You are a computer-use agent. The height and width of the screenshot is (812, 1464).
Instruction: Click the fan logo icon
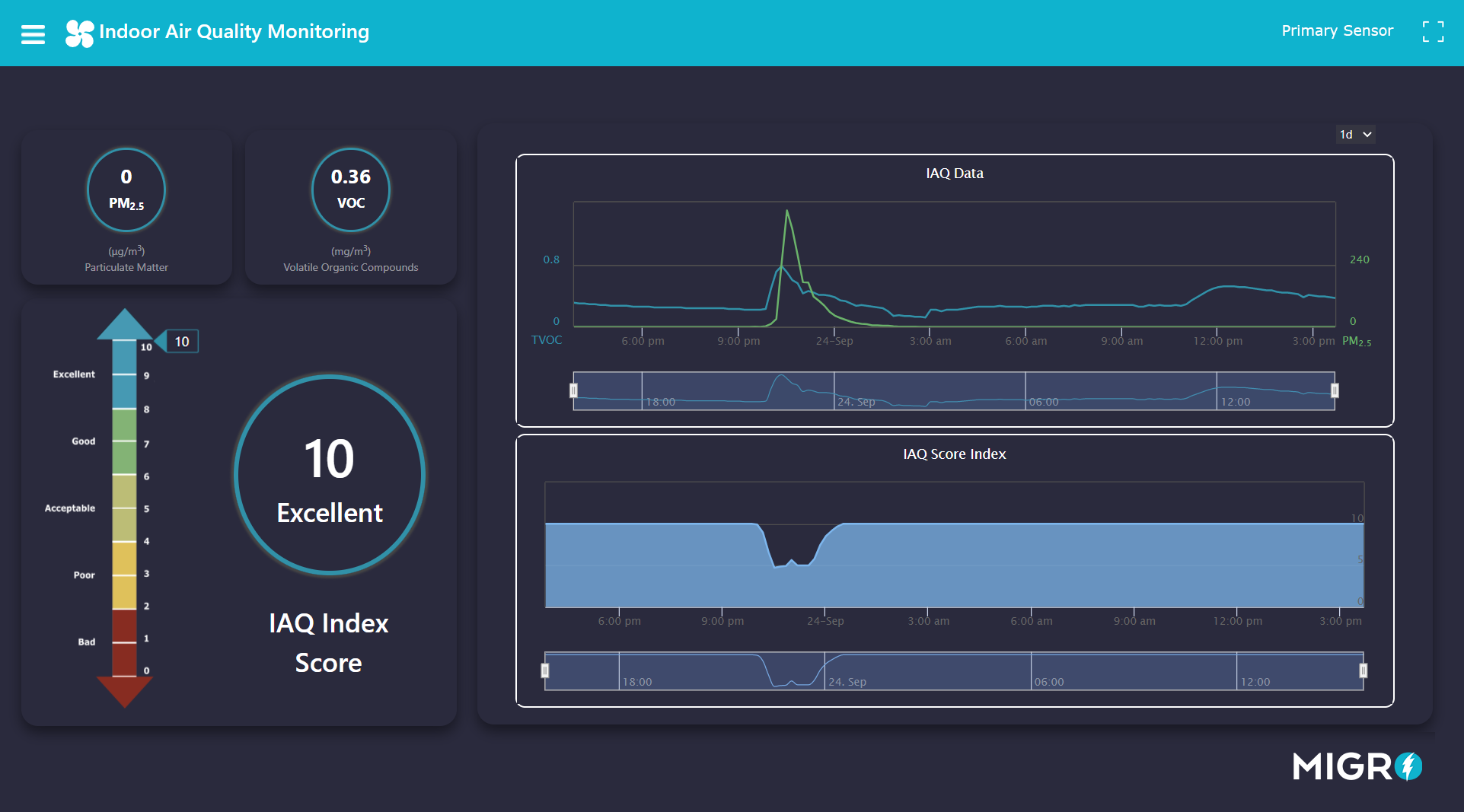pyautogui.click(x=78, y=33)
